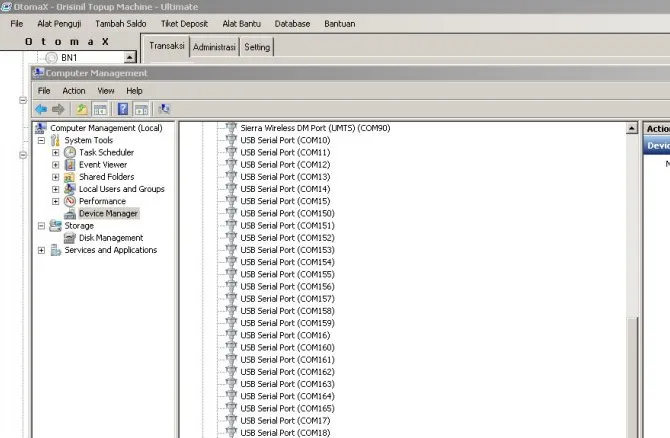Open the Alat Bantu menu
Screen dimensions: 670x438
point(241,24)
